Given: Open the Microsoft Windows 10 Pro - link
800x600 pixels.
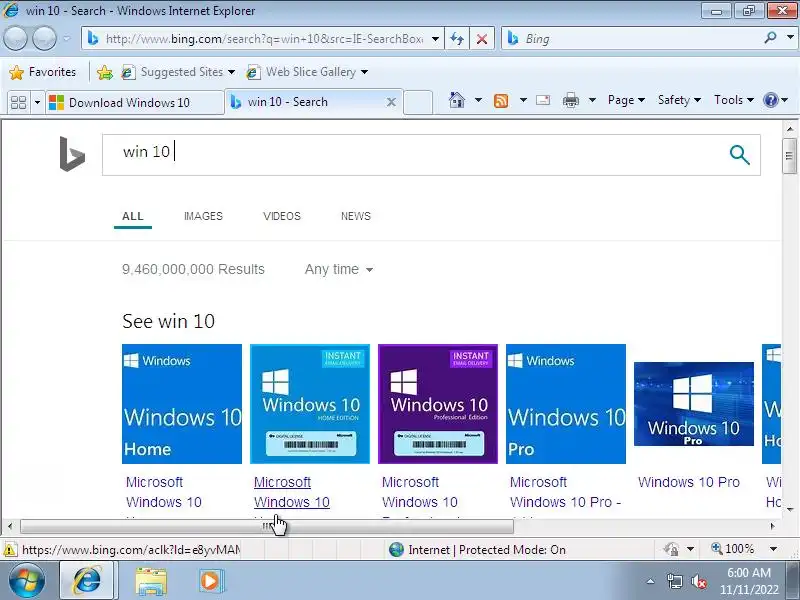Looking at the screenshot, I should pos(565,492).
